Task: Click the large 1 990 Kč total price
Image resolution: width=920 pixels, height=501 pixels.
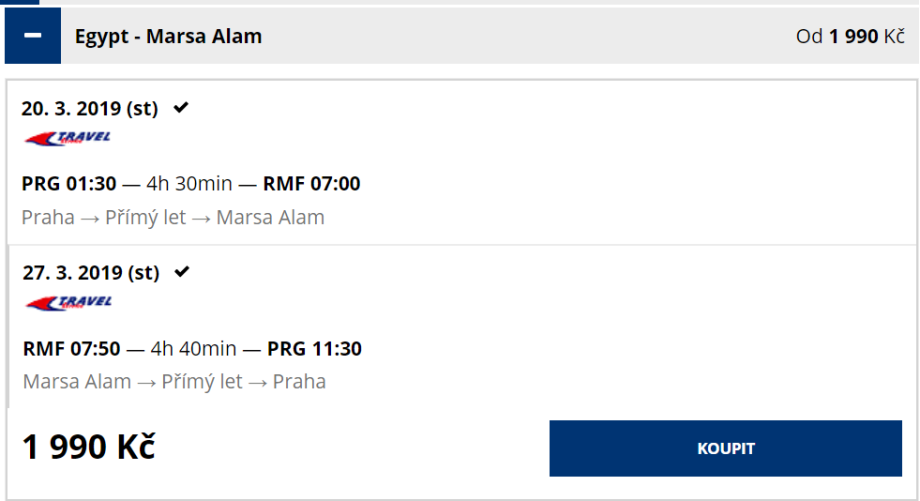Action: [89, 447]
